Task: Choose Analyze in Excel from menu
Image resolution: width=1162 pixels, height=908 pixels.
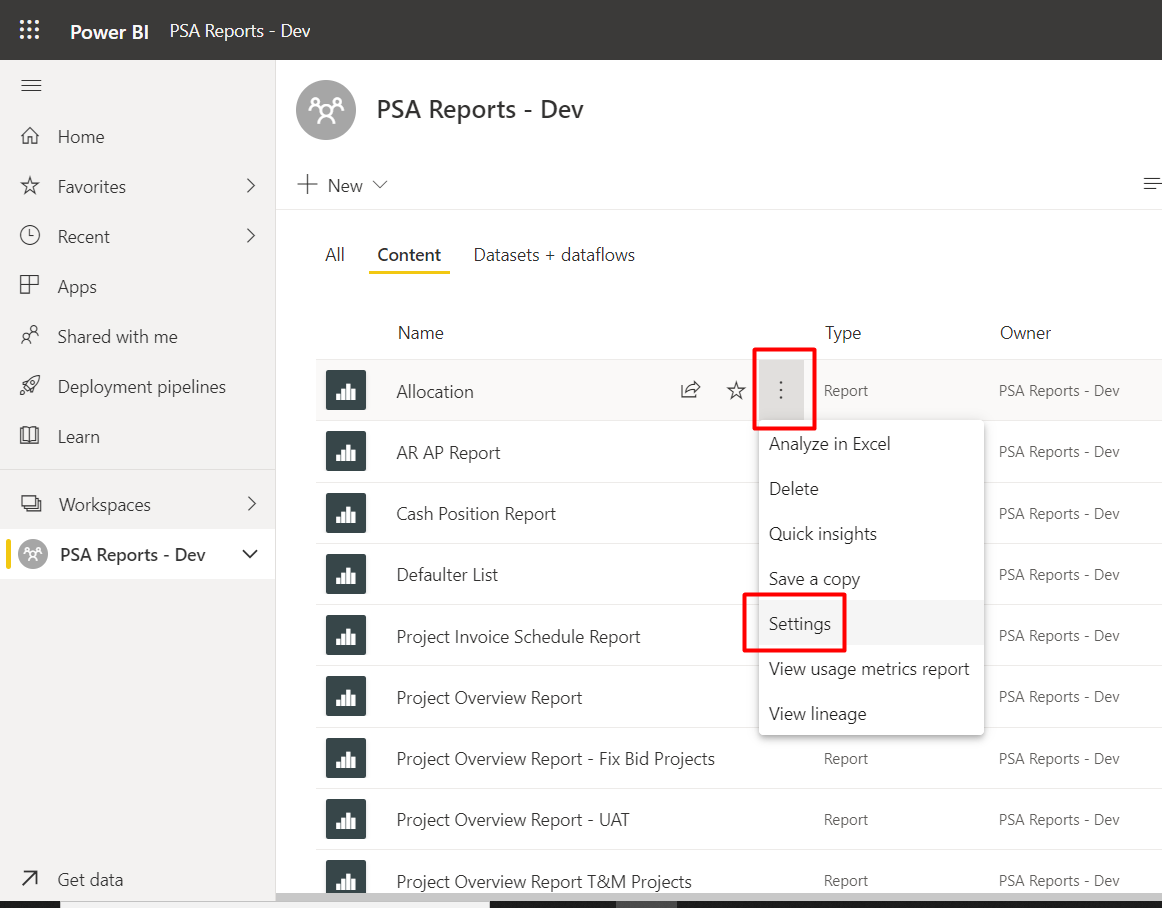Action: coord(829,444)
